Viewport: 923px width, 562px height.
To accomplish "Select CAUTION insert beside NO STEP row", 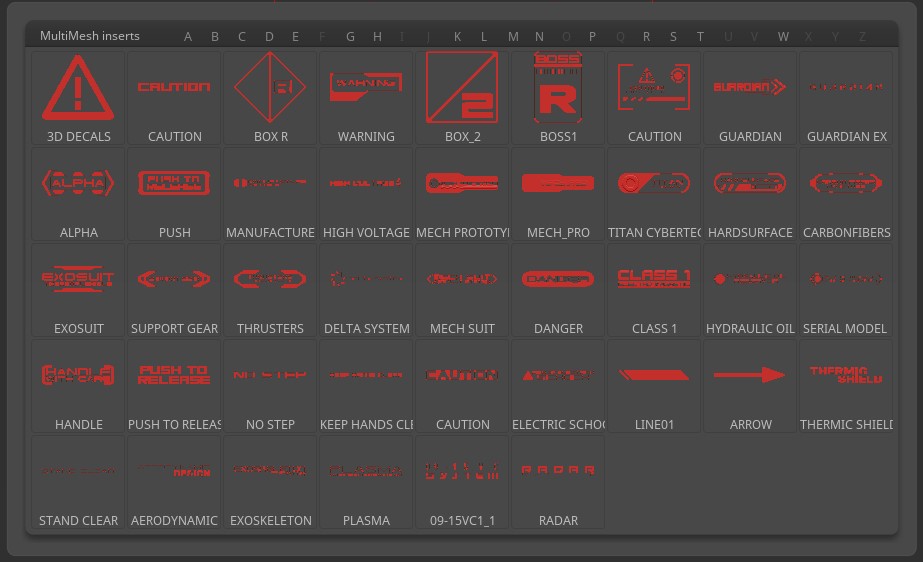I will (x=462, y=385).
